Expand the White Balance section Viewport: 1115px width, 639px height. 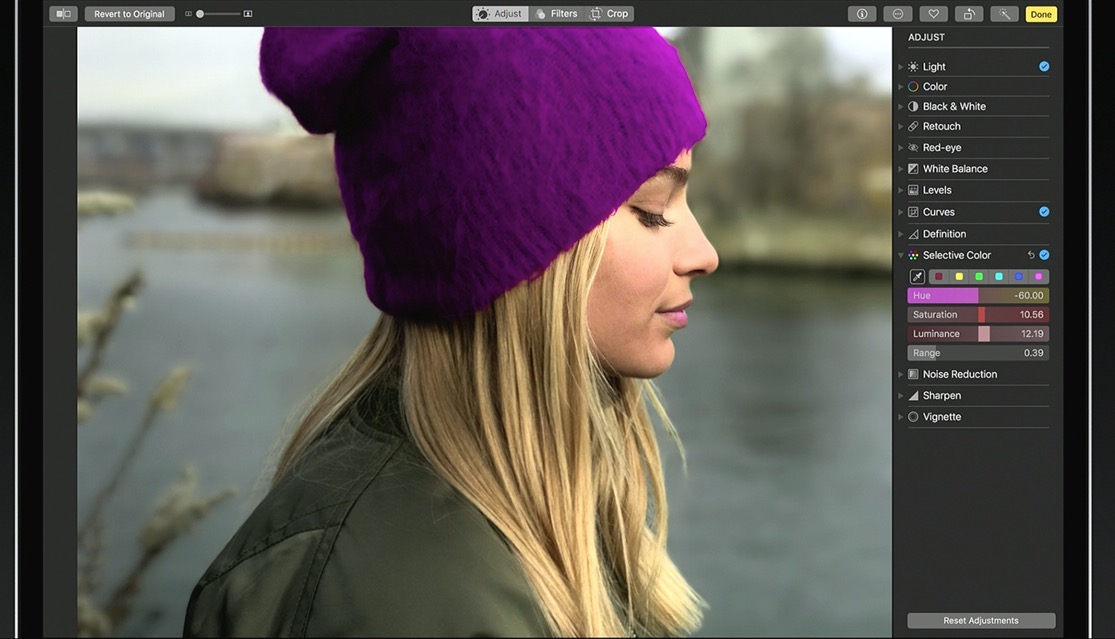tap(900, 169)
